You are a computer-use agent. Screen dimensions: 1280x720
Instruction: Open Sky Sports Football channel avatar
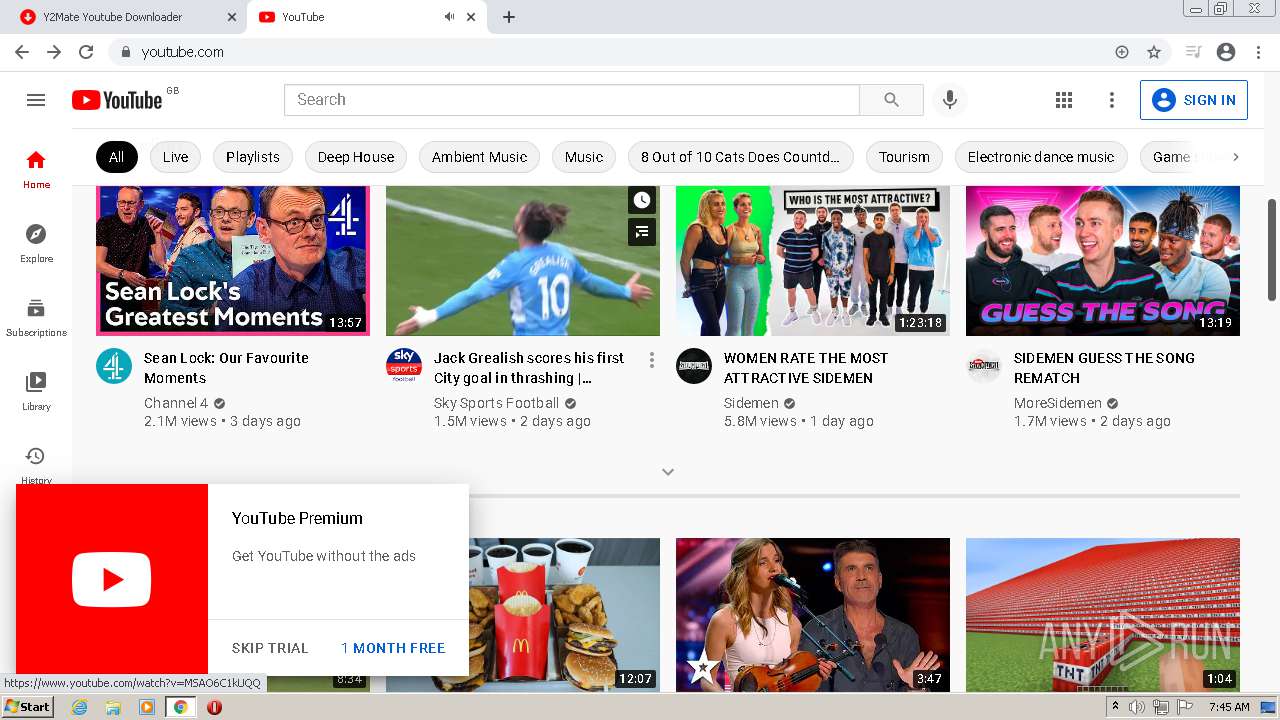point(404,366)
